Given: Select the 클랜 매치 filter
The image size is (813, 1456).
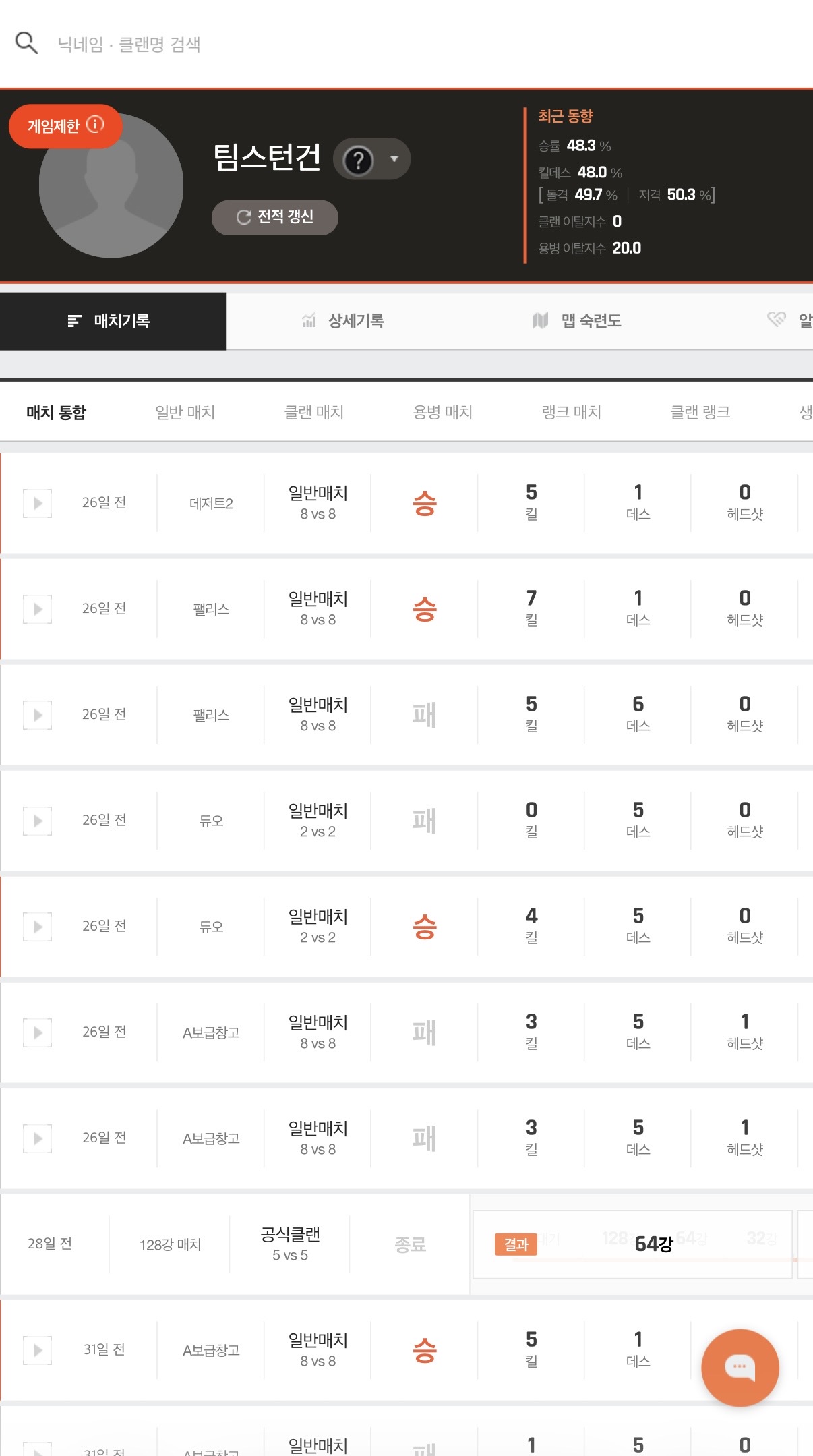Looking at the screenshot, I should 313,412.
